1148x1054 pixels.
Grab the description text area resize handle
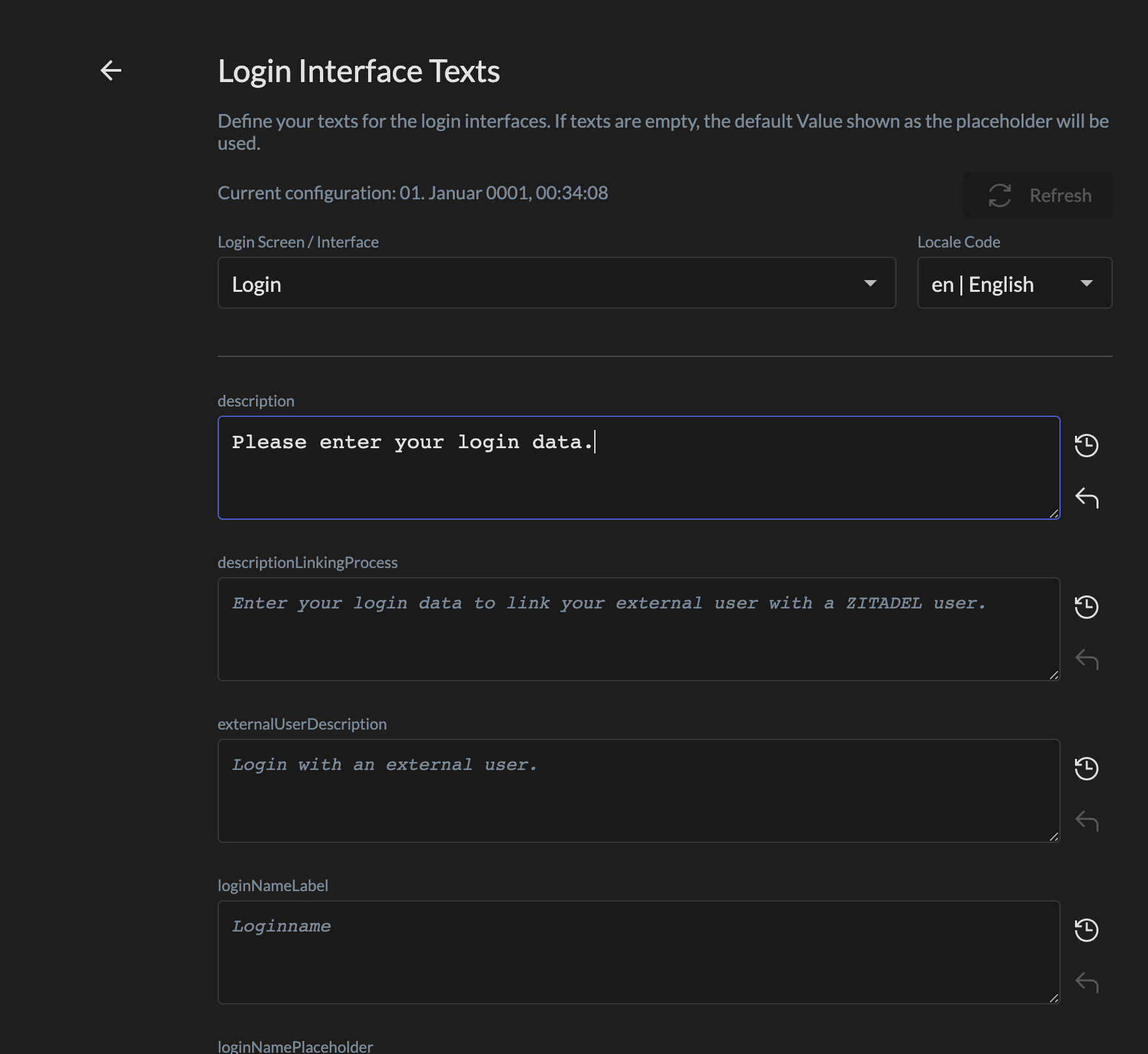[1054, 513]
